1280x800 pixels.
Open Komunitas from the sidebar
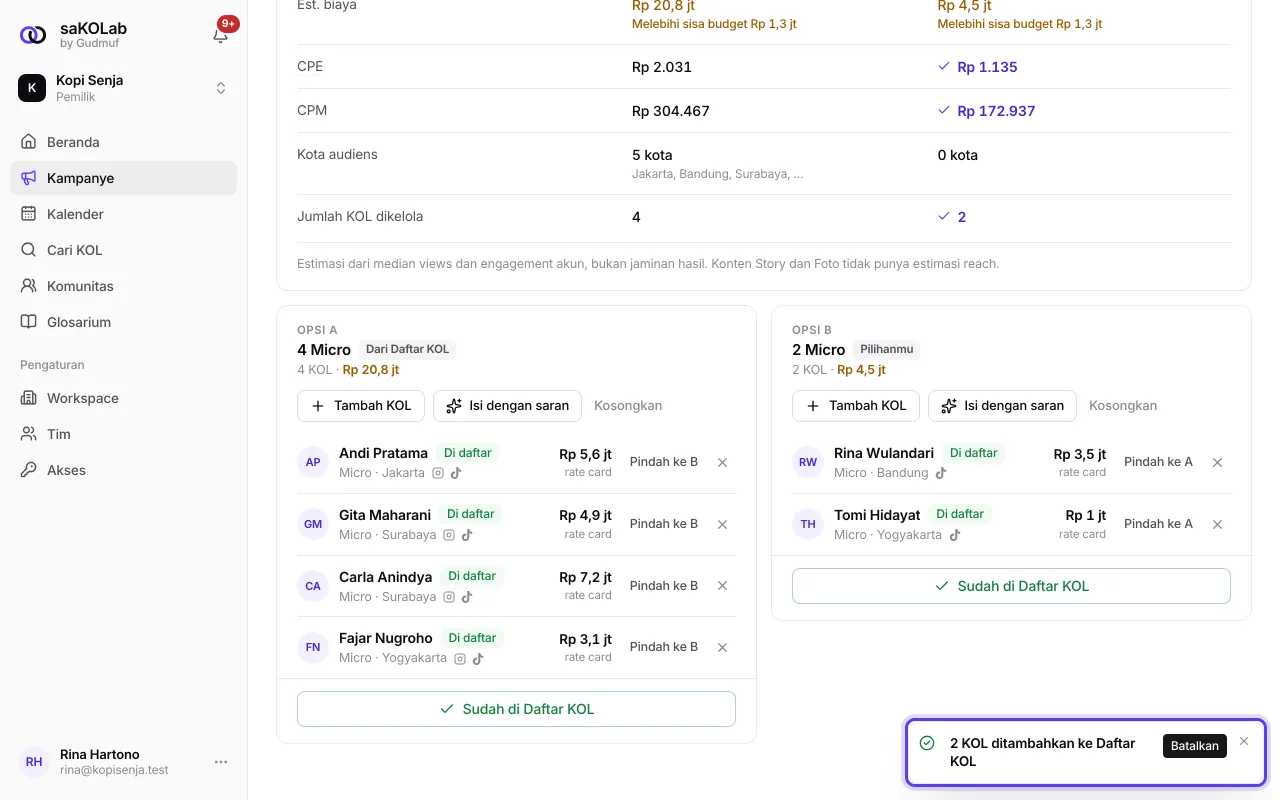pyautogui.click(x=124, y=286)
